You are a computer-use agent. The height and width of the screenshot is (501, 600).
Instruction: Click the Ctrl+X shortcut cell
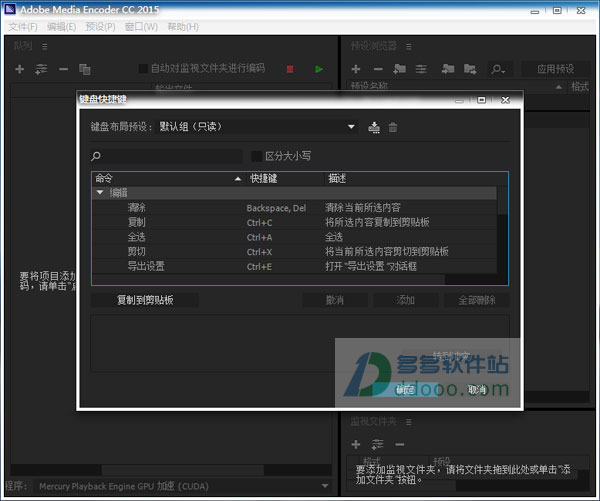click(259, 252)
